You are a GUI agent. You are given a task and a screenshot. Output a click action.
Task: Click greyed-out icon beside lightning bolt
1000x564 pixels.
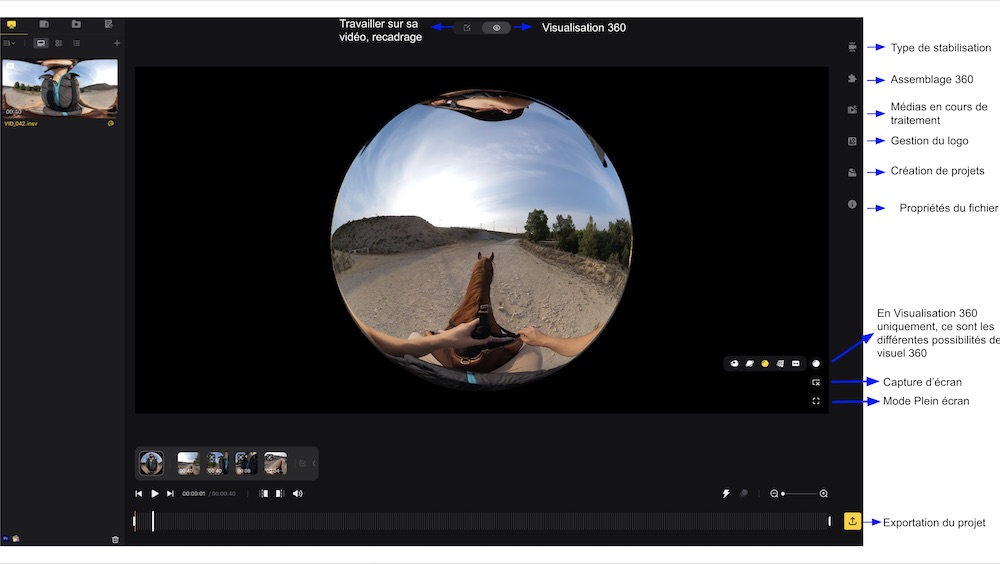(743, 493)
